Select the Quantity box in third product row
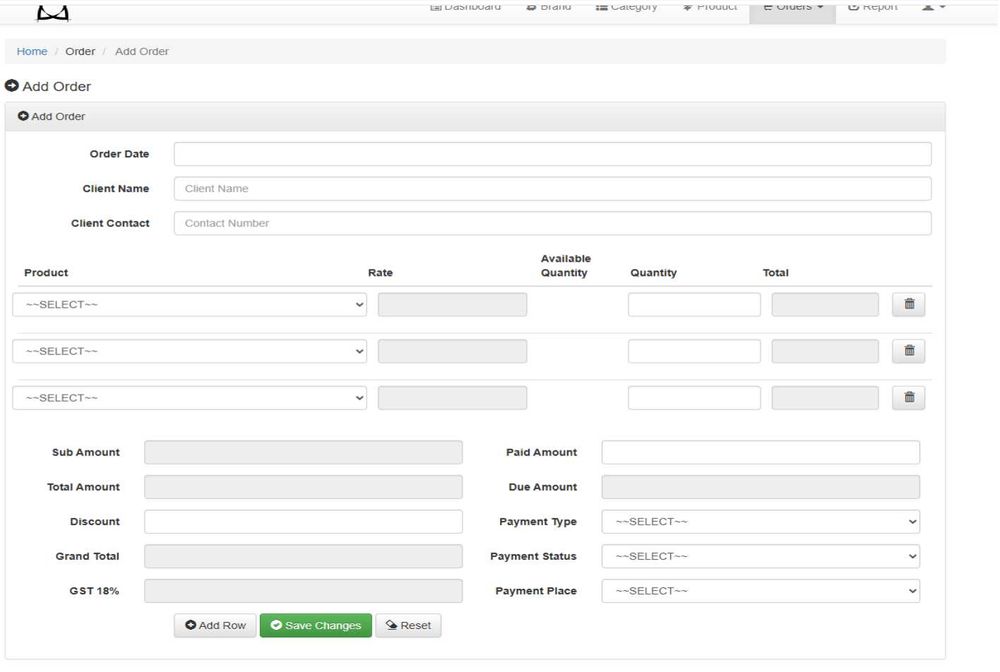The width and height of the screenshot is (1000, 672). pyautogui.click(x=694, y=398)
